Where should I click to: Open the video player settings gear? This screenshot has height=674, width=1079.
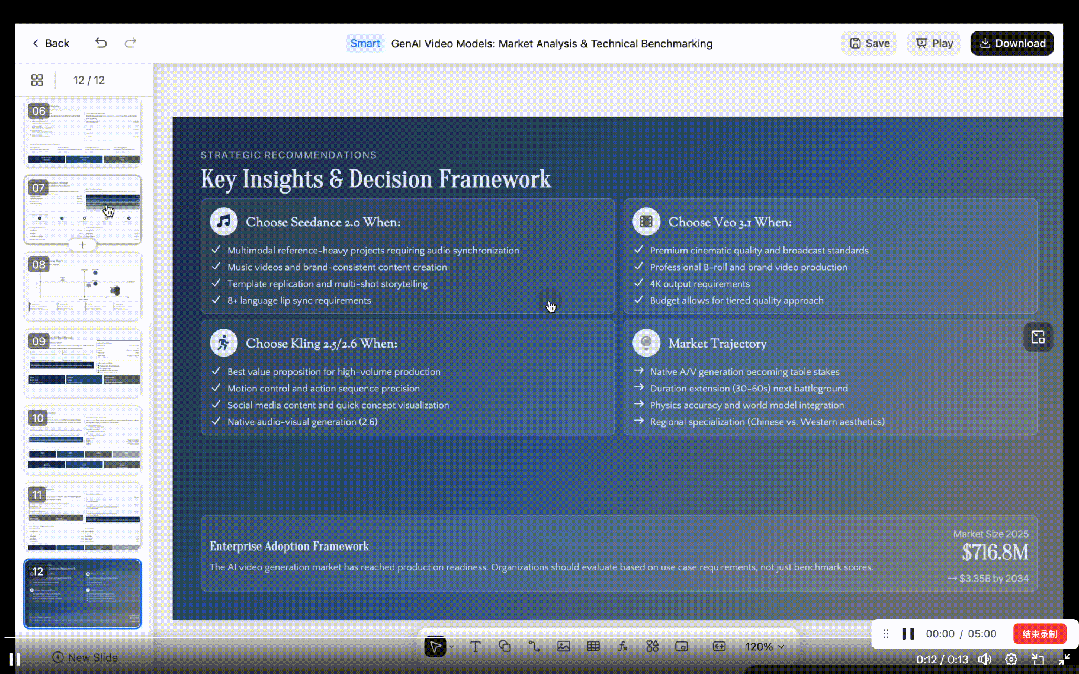pos(1011,659)
